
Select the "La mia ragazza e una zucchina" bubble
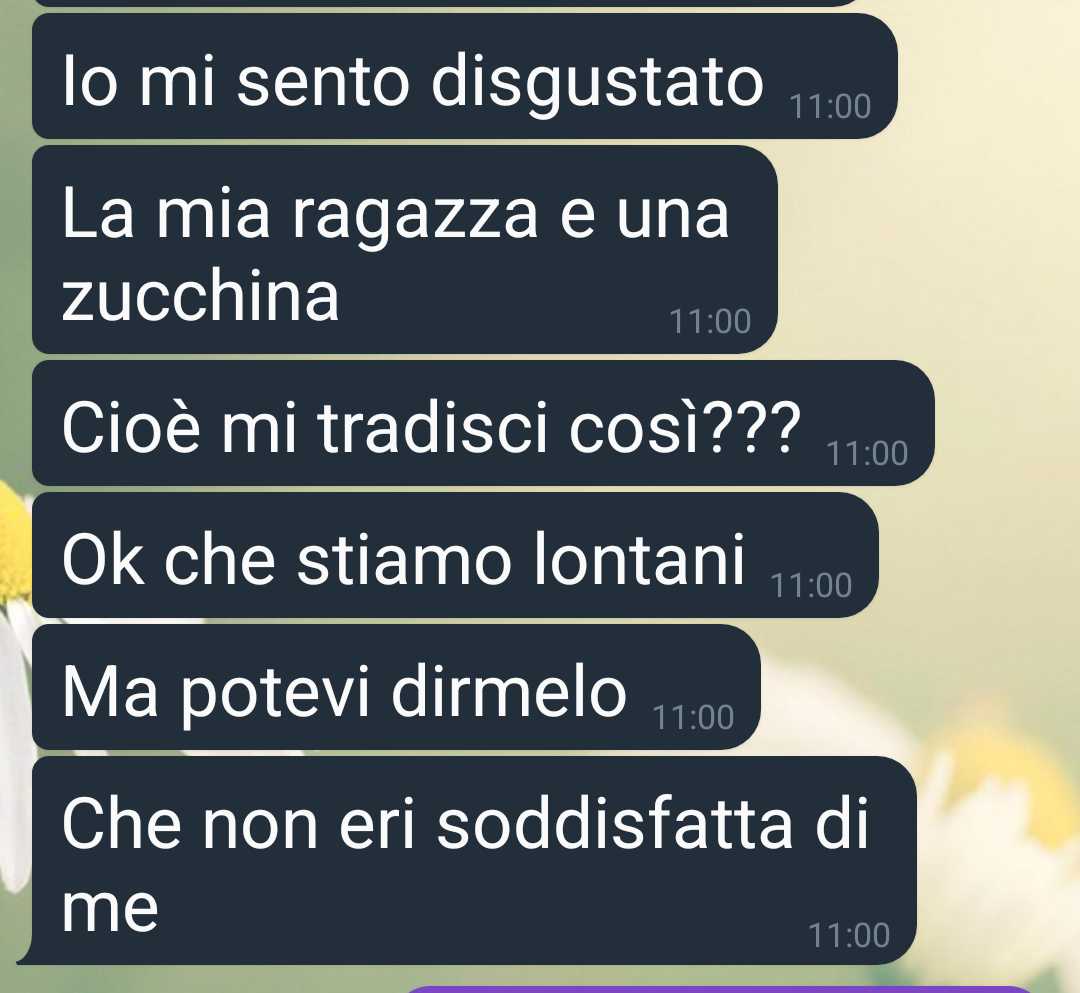(405, 249)
